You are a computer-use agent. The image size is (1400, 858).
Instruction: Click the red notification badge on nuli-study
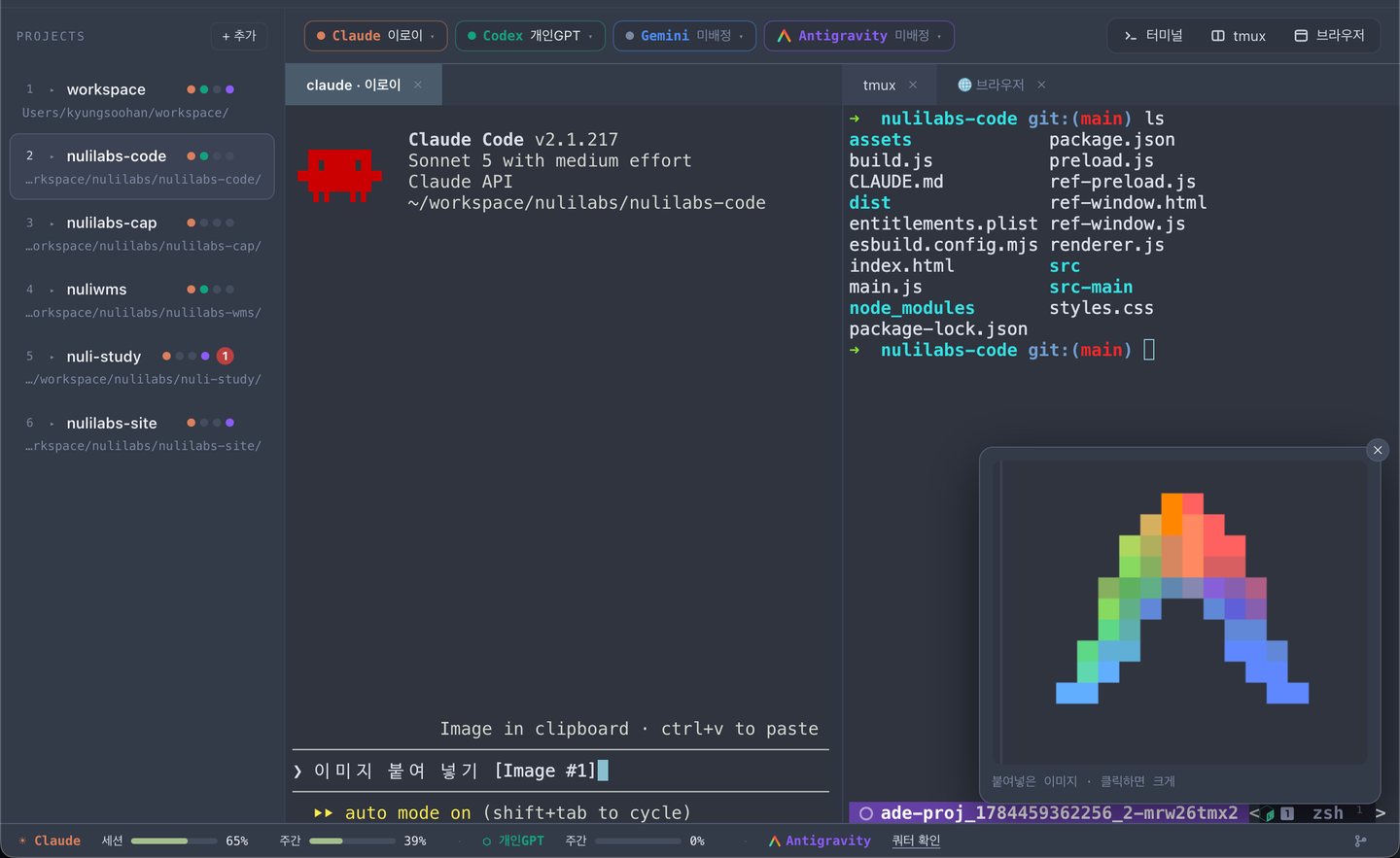pos(225,357)
